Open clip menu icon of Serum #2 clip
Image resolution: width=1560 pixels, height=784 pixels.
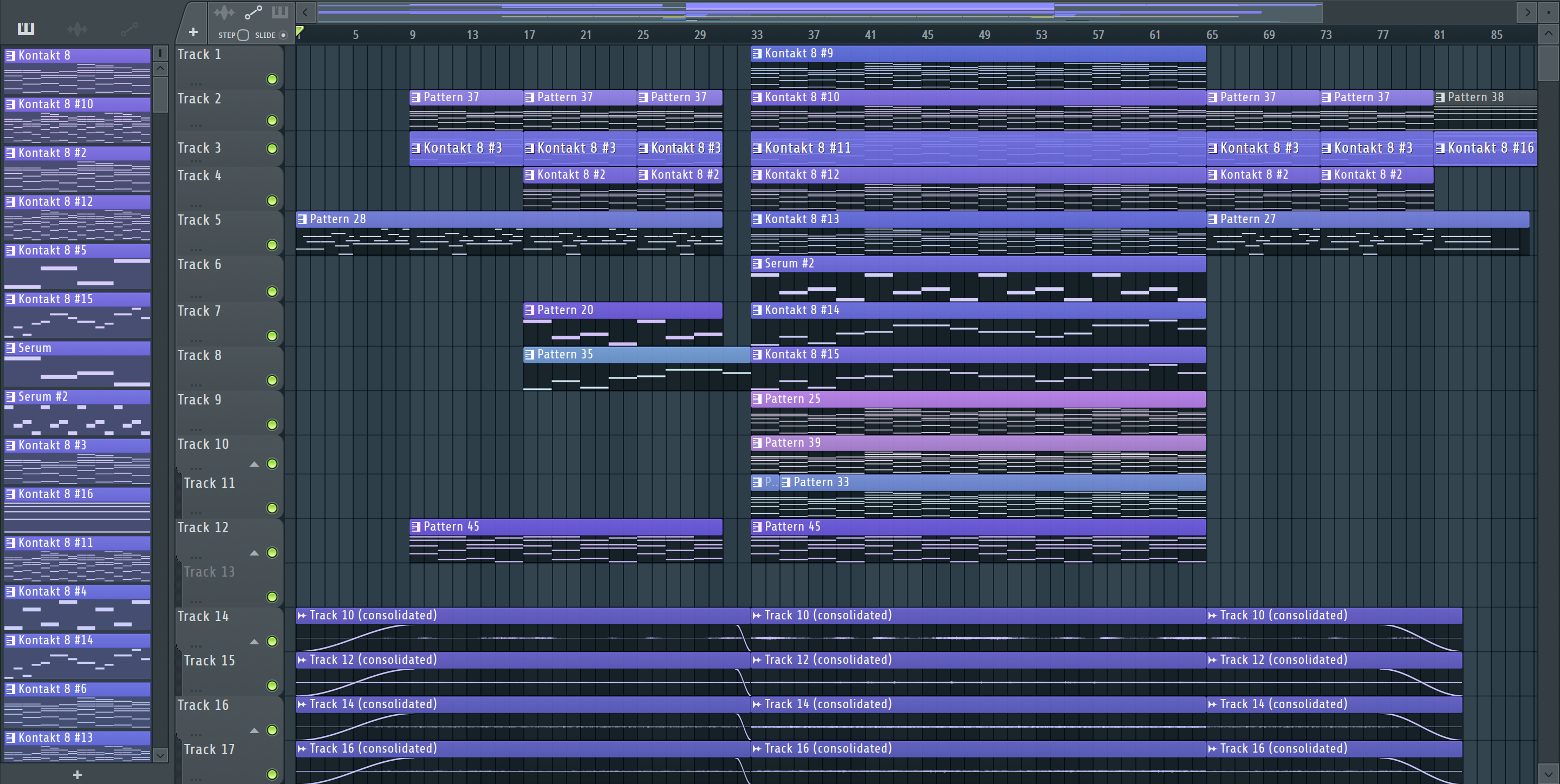pos(757,264)
